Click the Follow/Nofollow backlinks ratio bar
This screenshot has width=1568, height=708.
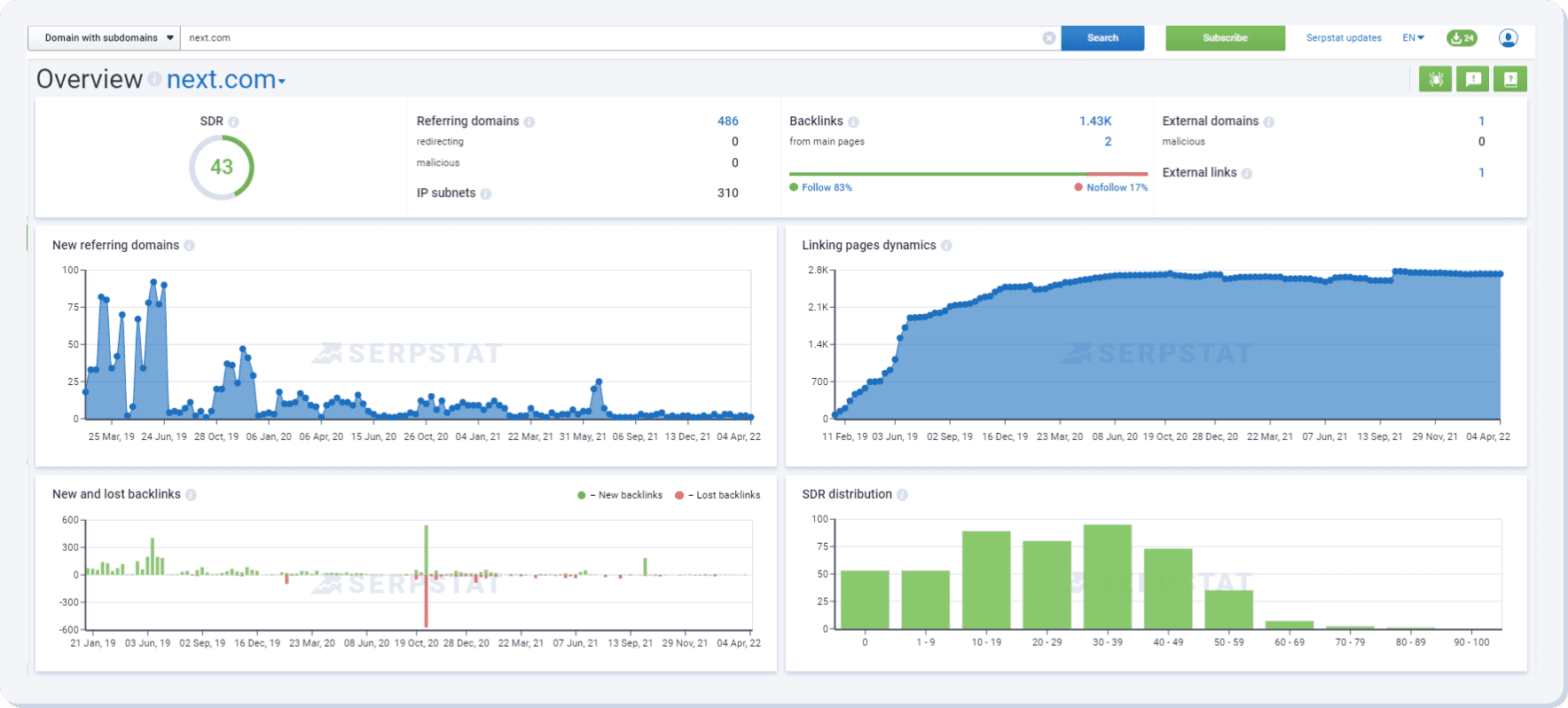coord(968,174)
